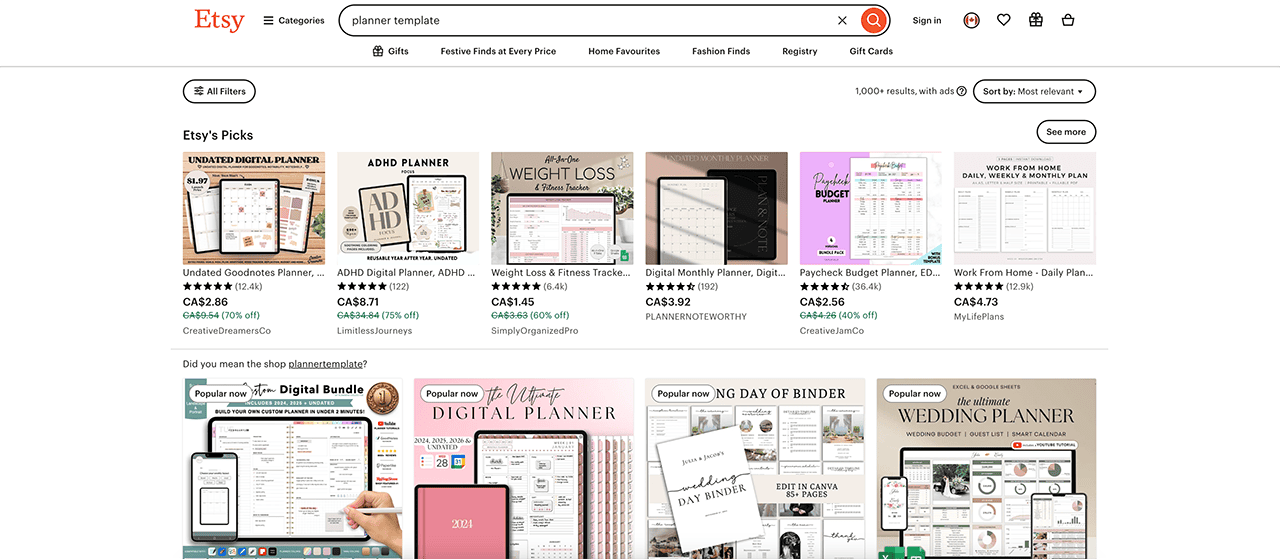Click the CA$3.92 price

[668, 302]
